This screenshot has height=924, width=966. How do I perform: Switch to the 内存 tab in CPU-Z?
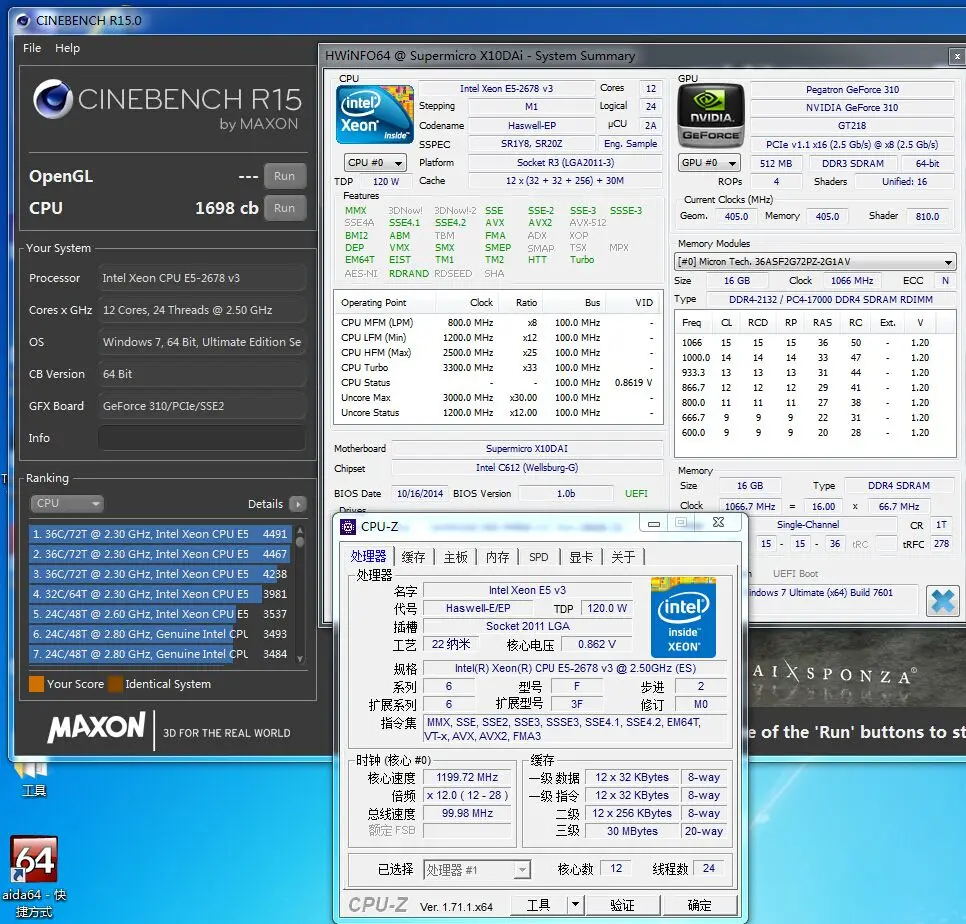[x=497, y=557]
